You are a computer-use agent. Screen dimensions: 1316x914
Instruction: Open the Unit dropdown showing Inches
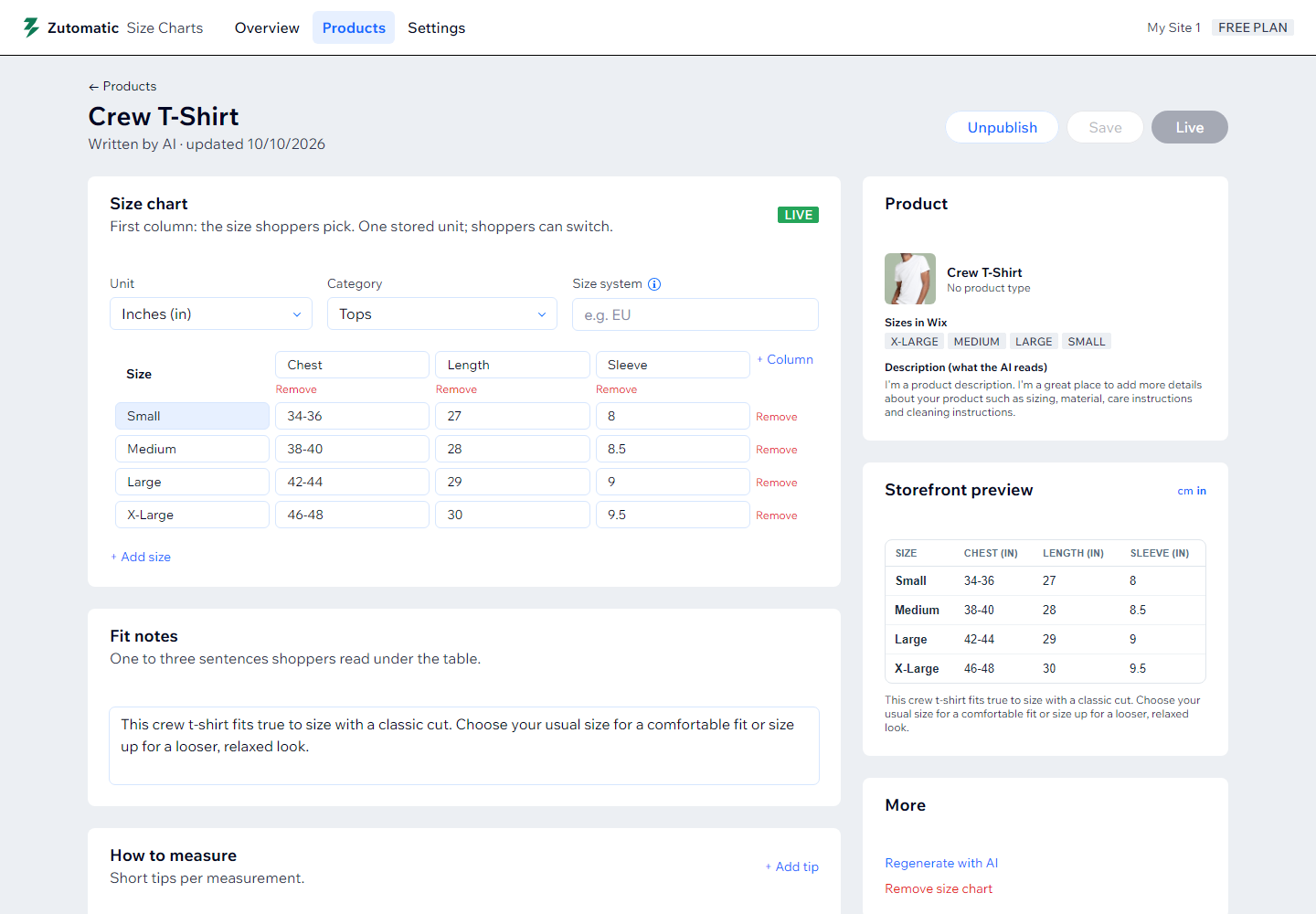[211, 314]
